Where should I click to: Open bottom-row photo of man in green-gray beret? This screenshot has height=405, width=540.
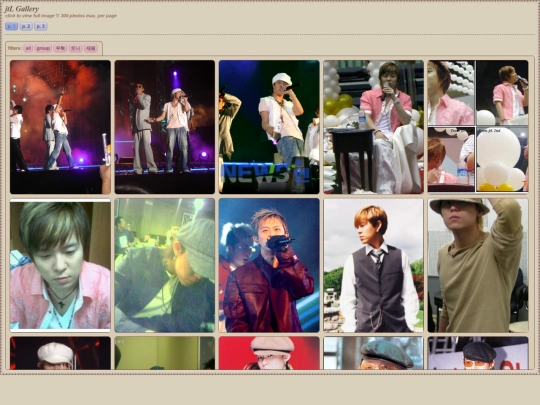coord(373,353)
